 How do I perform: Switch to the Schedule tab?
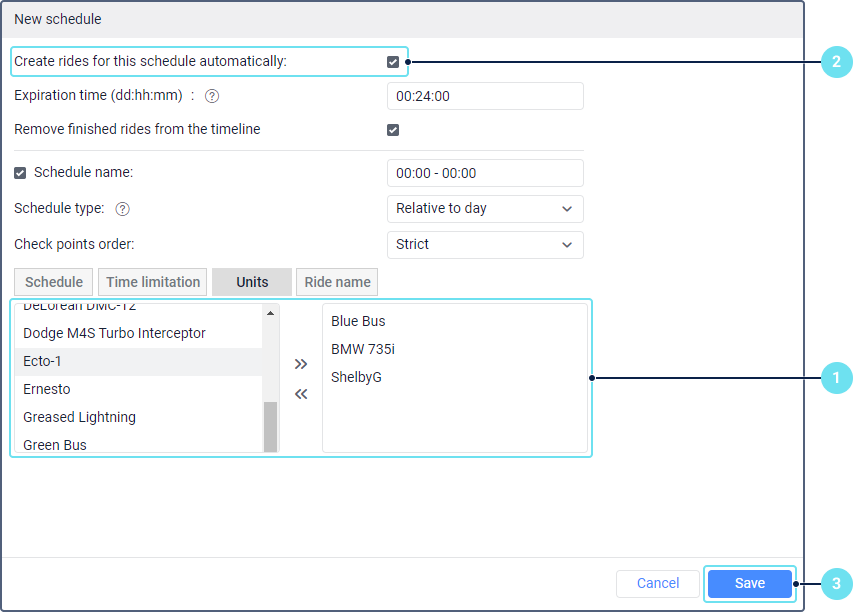point(54,282)
